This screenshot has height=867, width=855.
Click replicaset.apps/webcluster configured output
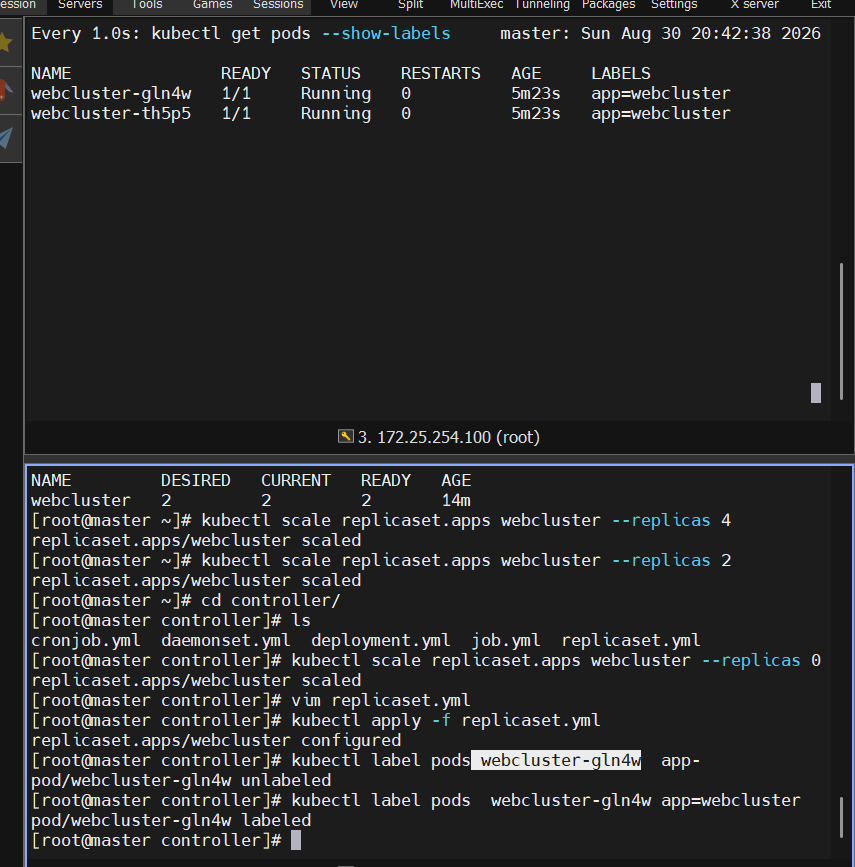(216, 740)
